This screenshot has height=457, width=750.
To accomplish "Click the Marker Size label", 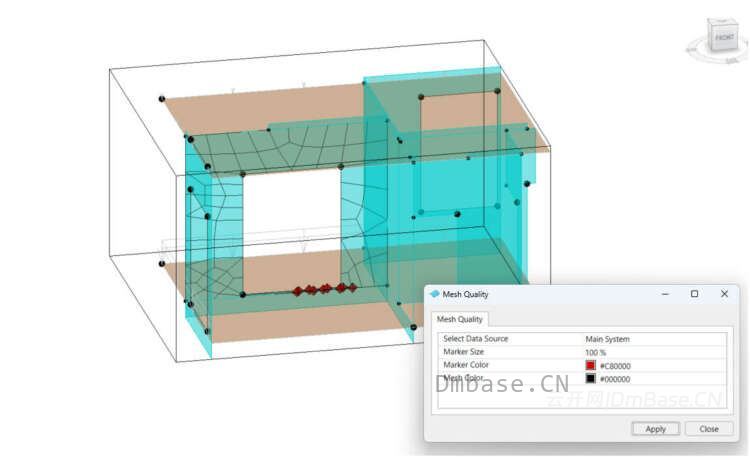I will [463, 352].
